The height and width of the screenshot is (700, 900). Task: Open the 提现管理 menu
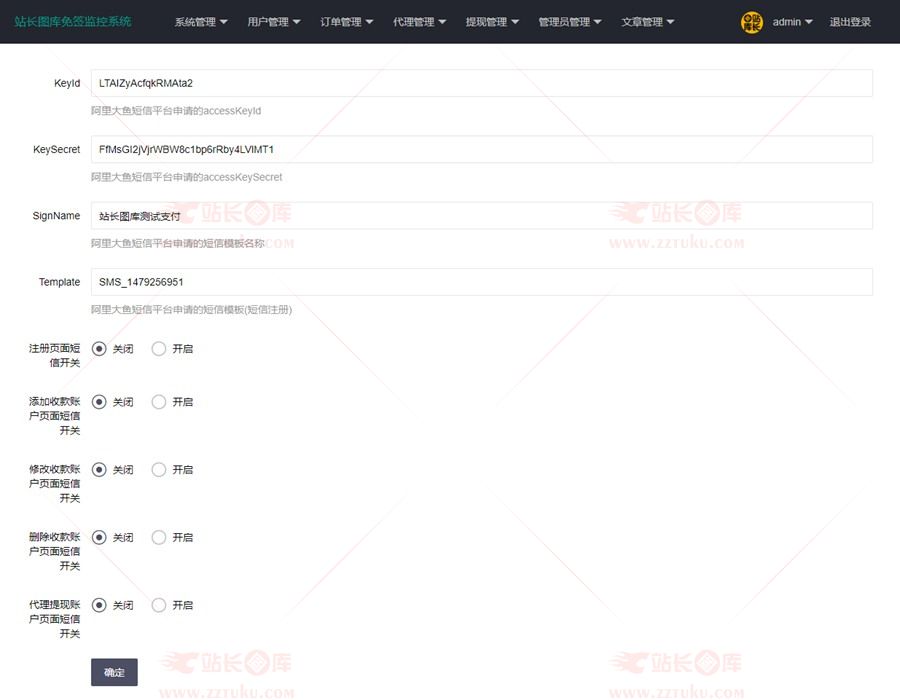tap(492, 22)
